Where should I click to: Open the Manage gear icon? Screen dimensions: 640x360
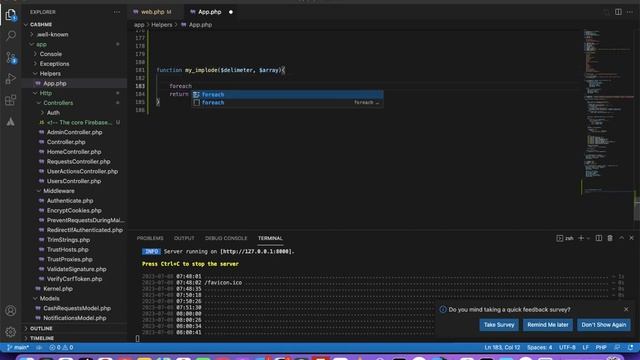11,332
